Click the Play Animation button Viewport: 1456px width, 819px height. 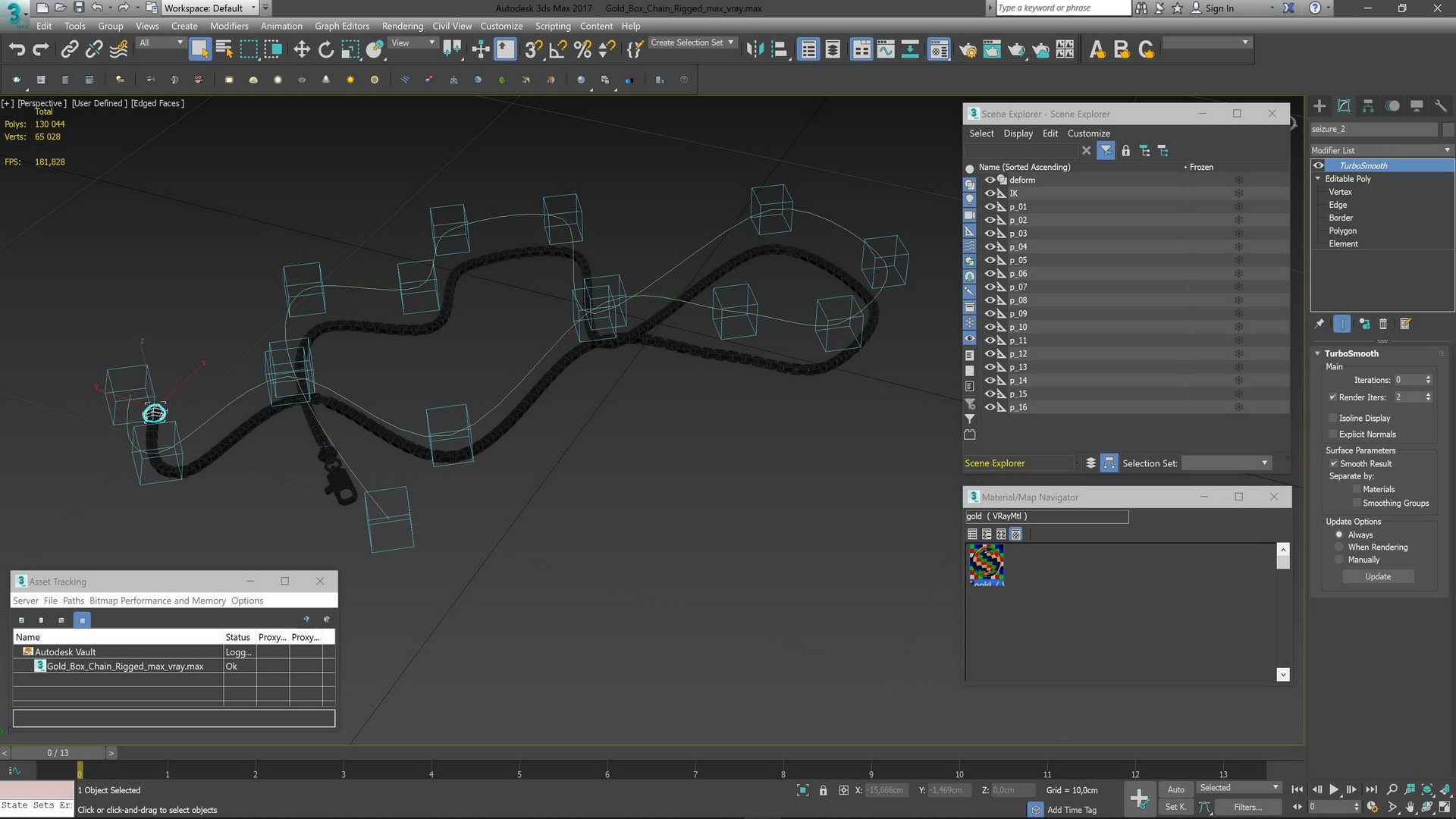click(x=1334, y=789)
